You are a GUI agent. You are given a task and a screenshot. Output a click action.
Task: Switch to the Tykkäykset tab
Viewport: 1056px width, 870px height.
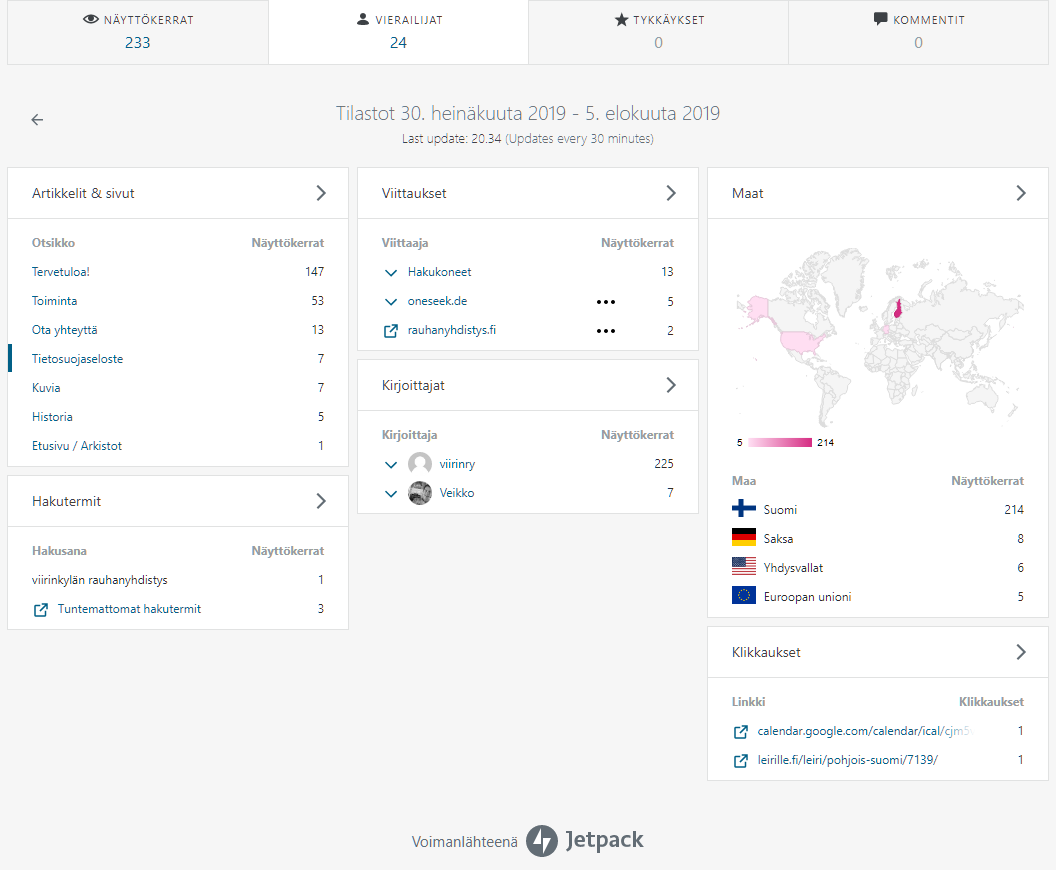pos(659,32)
